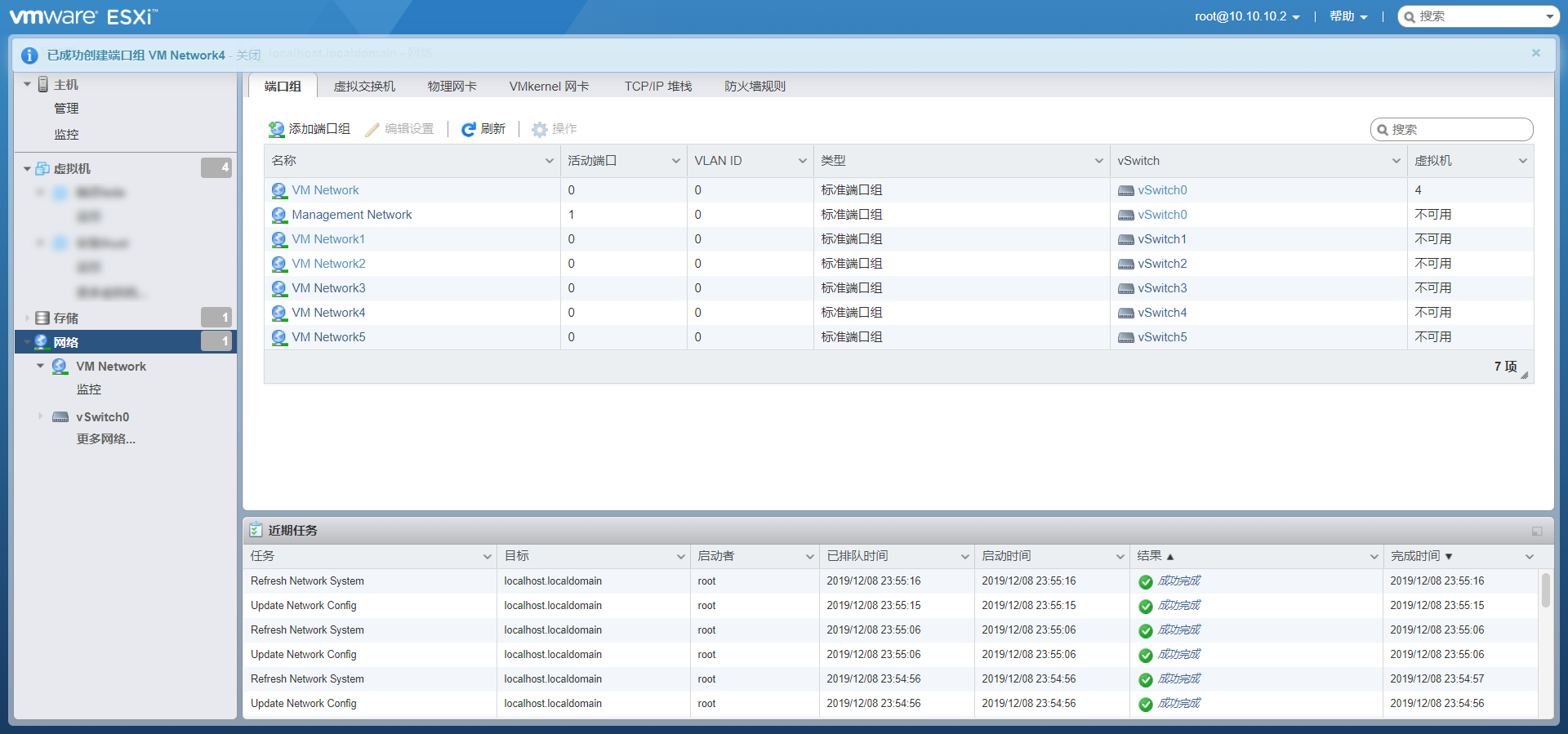Click the 成功完成 result link for Update Network Config 23:55:15
The width and height of the screenshot is (1568, 734).
pyautogui.click(x=1179, y=606)
